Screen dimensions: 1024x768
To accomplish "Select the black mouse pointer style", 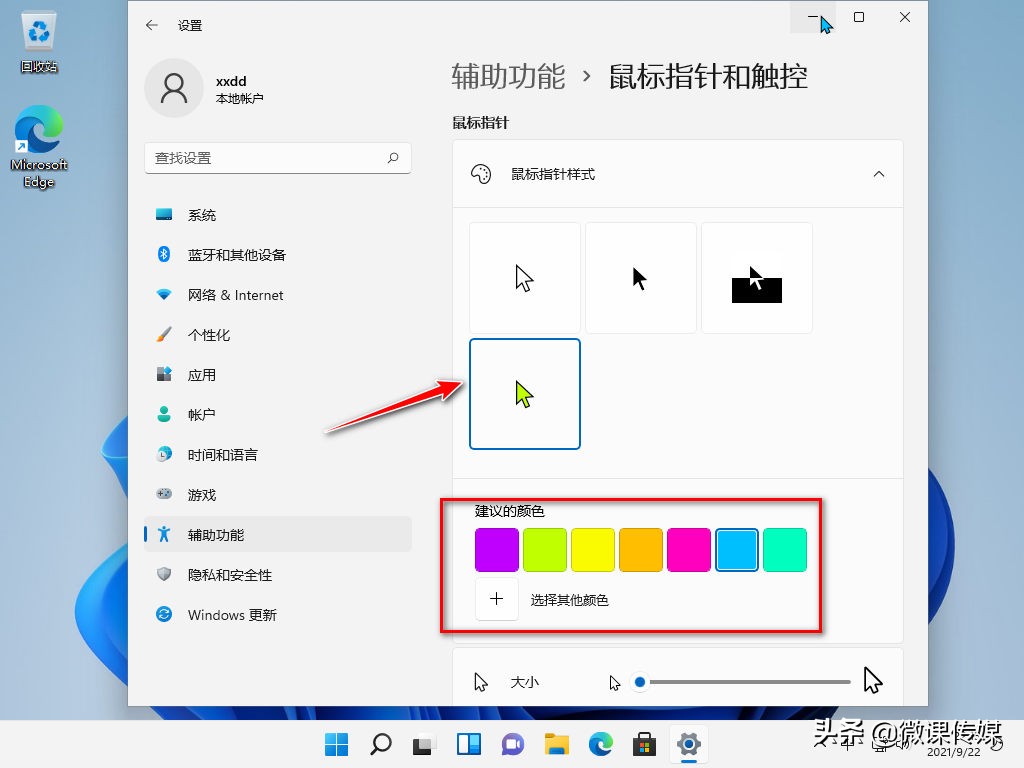I will point(641,278).
